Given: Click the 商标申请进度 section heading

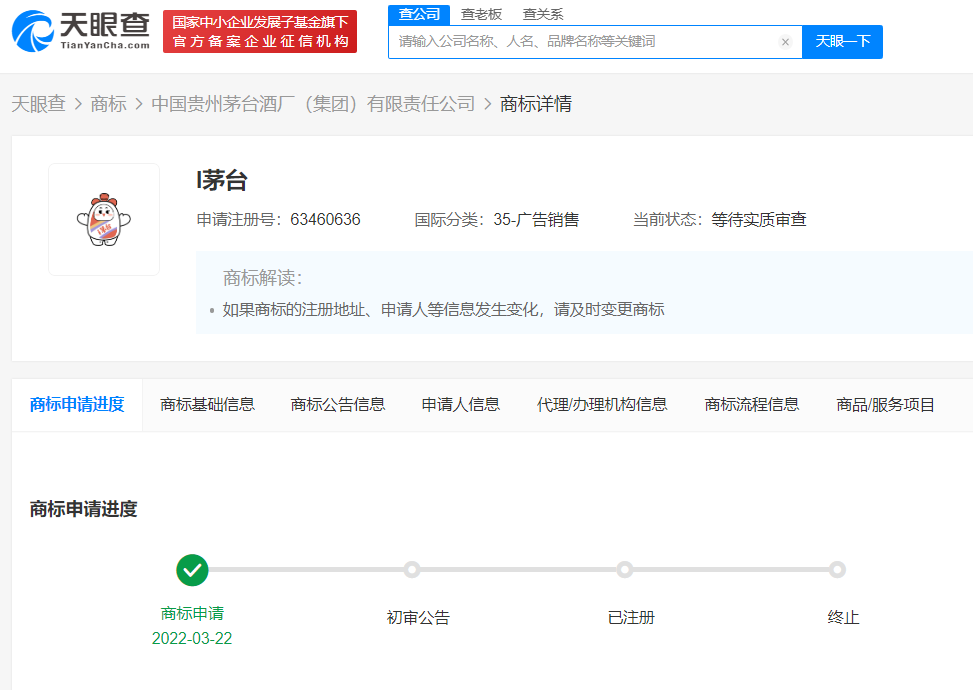Looking at the screenshot, I should pyautogui.click(x=83, y=509).
